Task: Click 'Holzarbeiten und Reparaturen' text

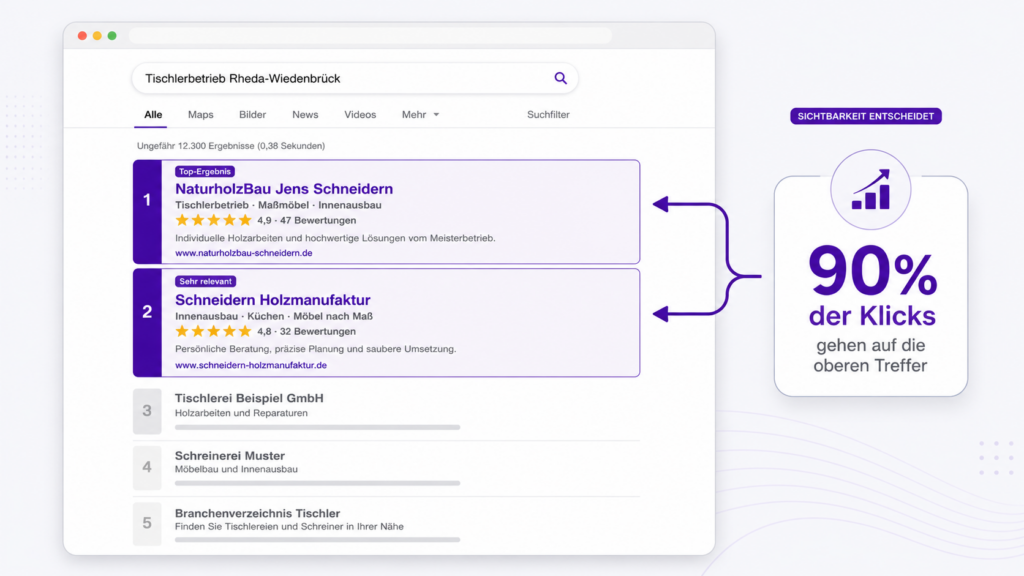Action: coord(241,413)
